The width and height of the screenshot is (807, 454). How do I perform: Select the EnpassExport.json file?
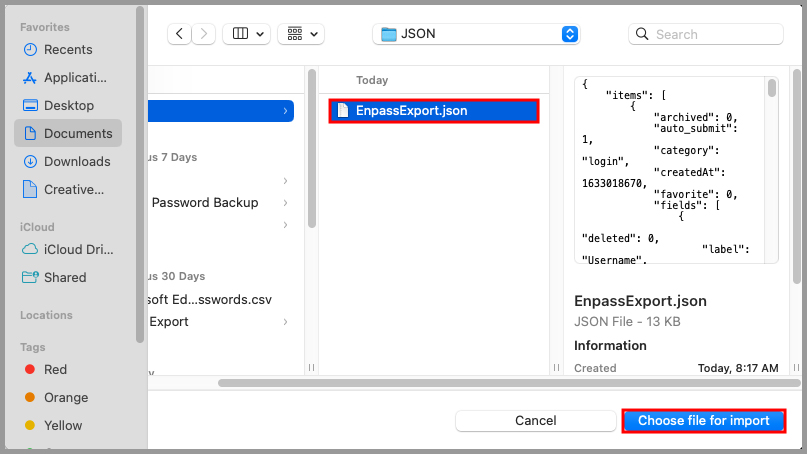coord(434,111)
